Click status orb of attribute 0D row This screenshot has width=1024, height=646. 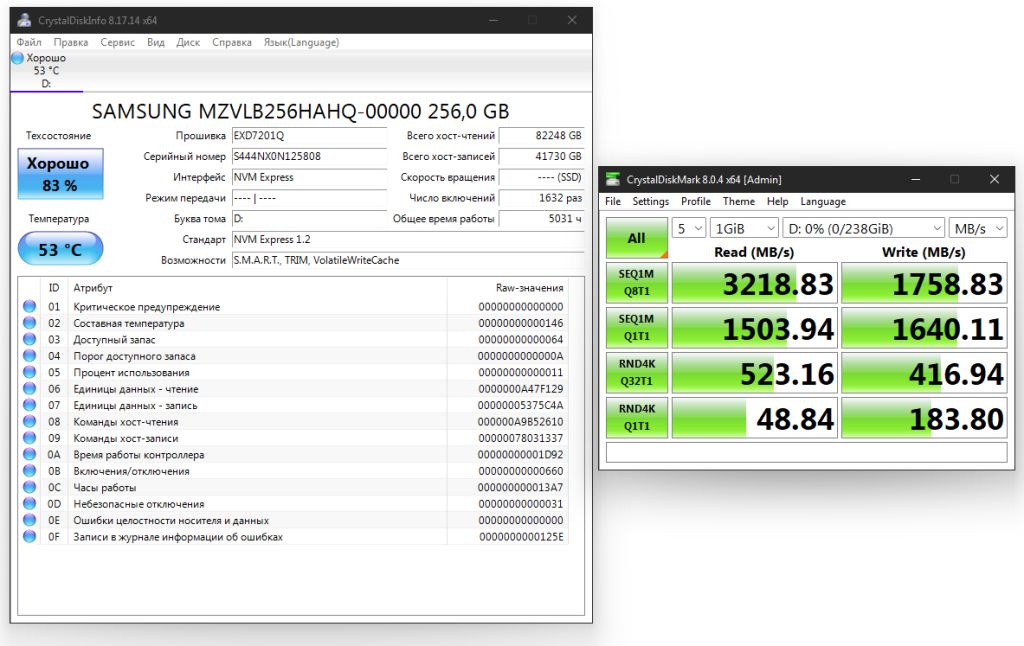click(29, 503)
